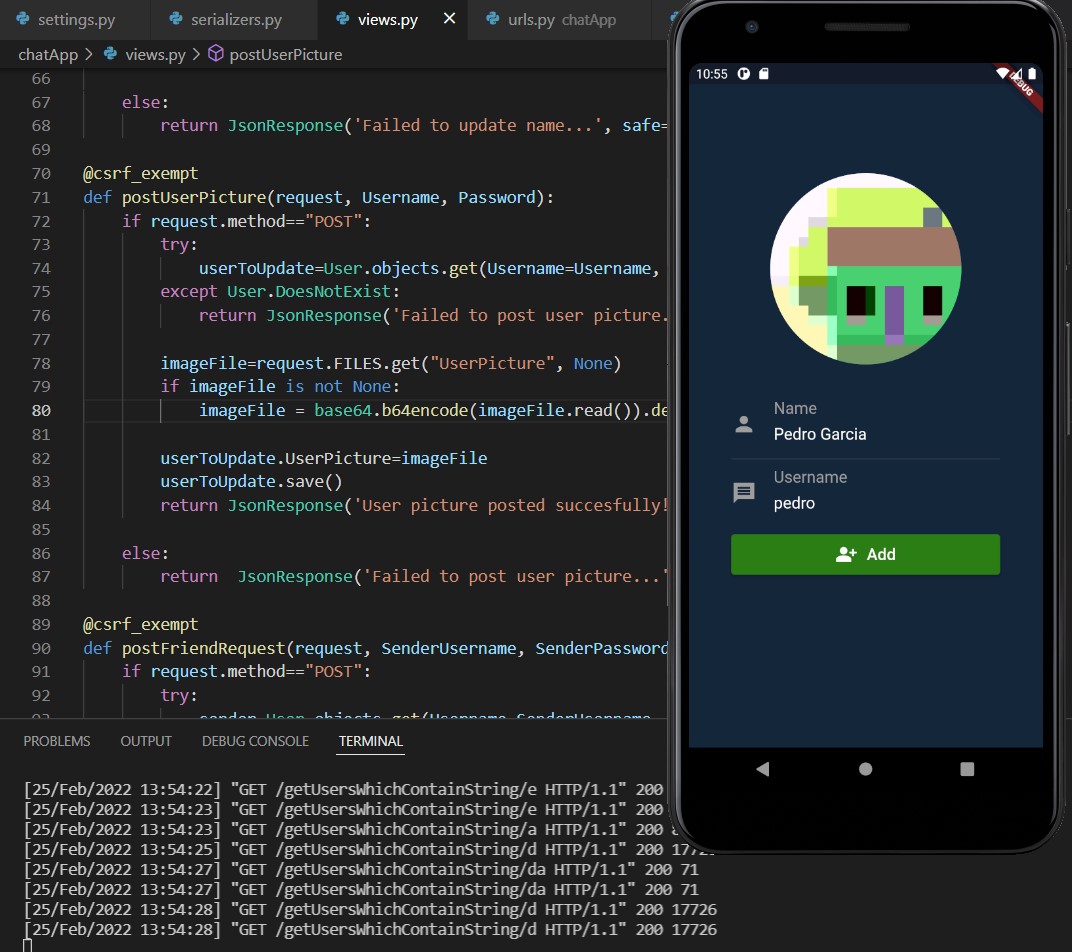
Task: Click the person icon beside Name
Action: coord(744,424)
